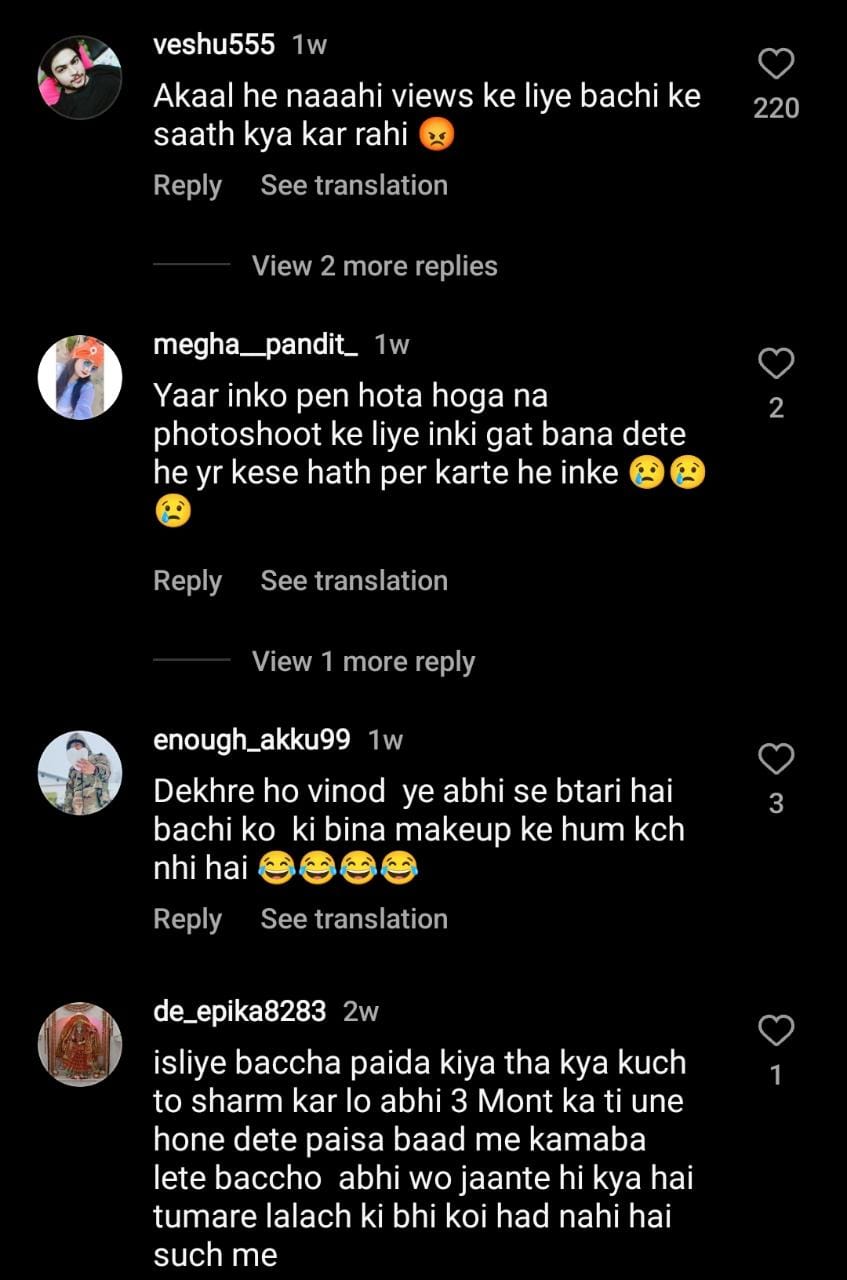Tap heart on enough_akku99's comment
The width and height of the screenshot is (847, 1280).
tap(776, 760)
